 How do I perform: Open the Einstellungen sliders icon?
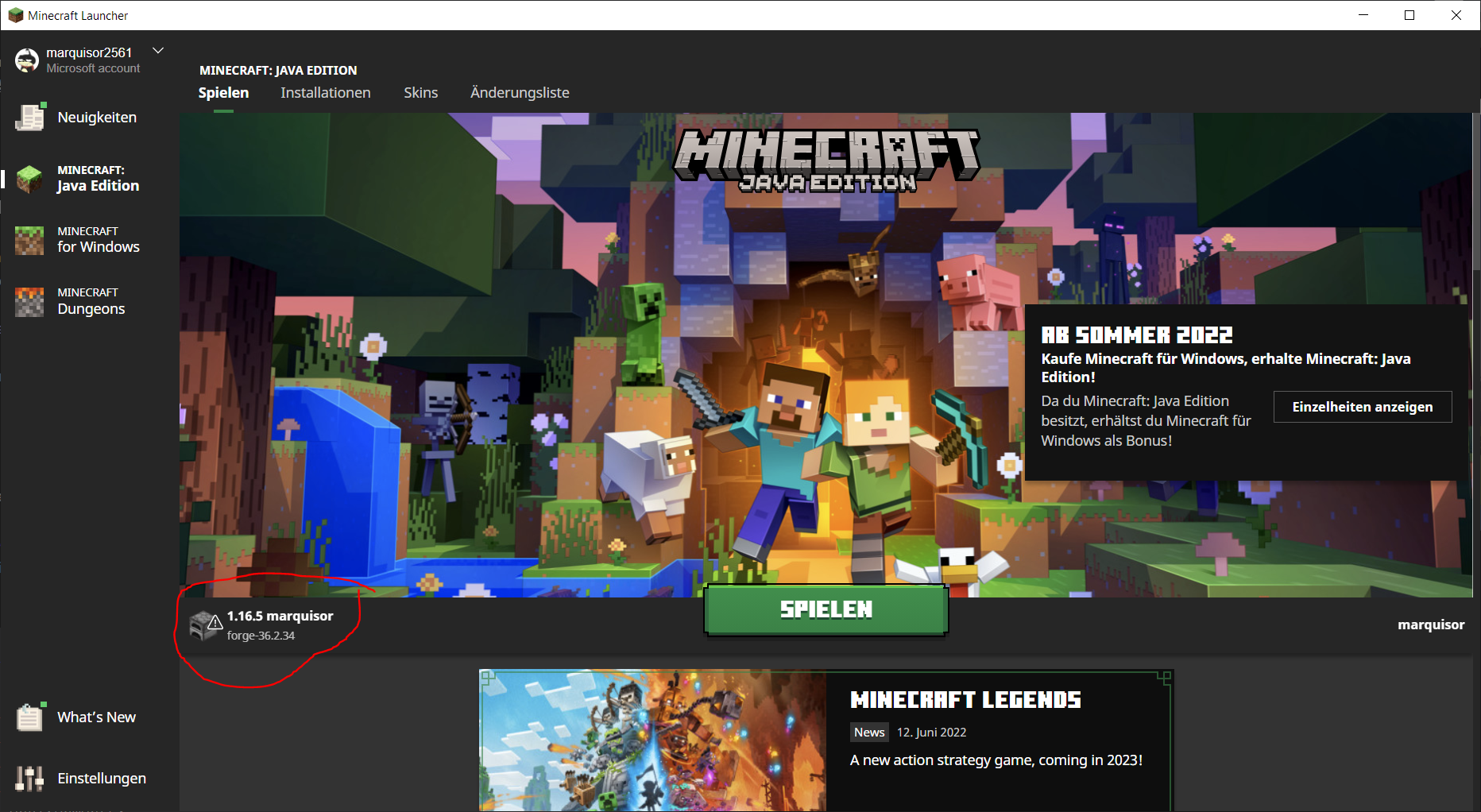(30, 779)
